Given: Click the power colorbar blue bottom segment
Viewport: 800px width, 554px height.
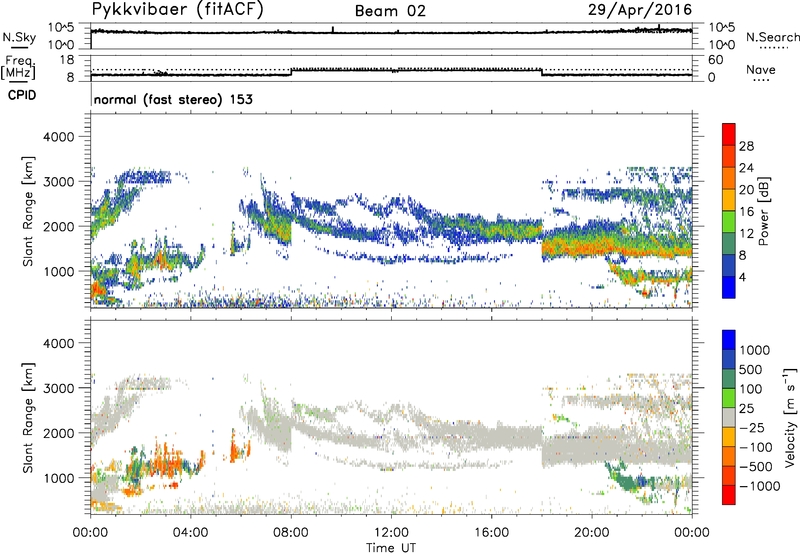Looking at the screenshot, I should 729,287.
